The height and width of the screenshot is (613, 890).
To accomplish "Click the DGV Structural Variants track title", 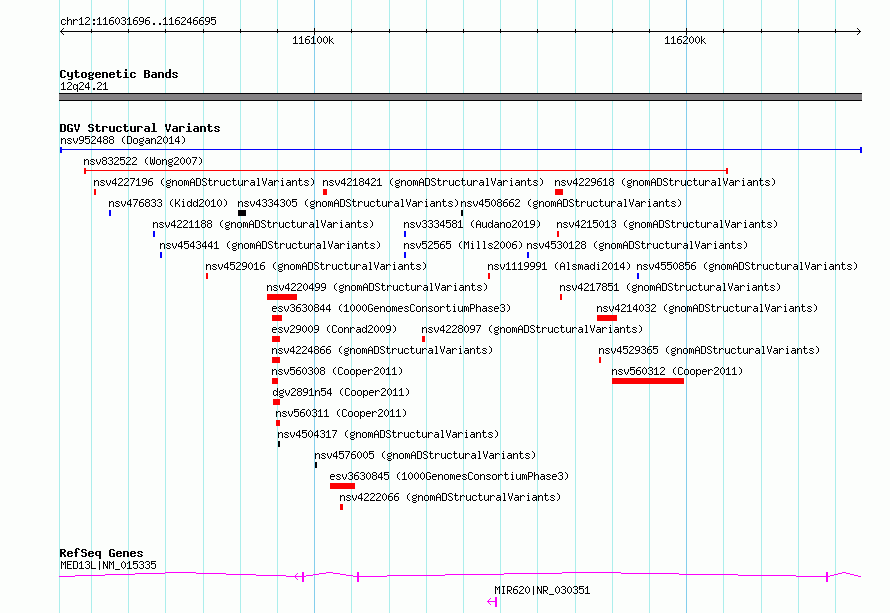I will (x=140, y=128).
